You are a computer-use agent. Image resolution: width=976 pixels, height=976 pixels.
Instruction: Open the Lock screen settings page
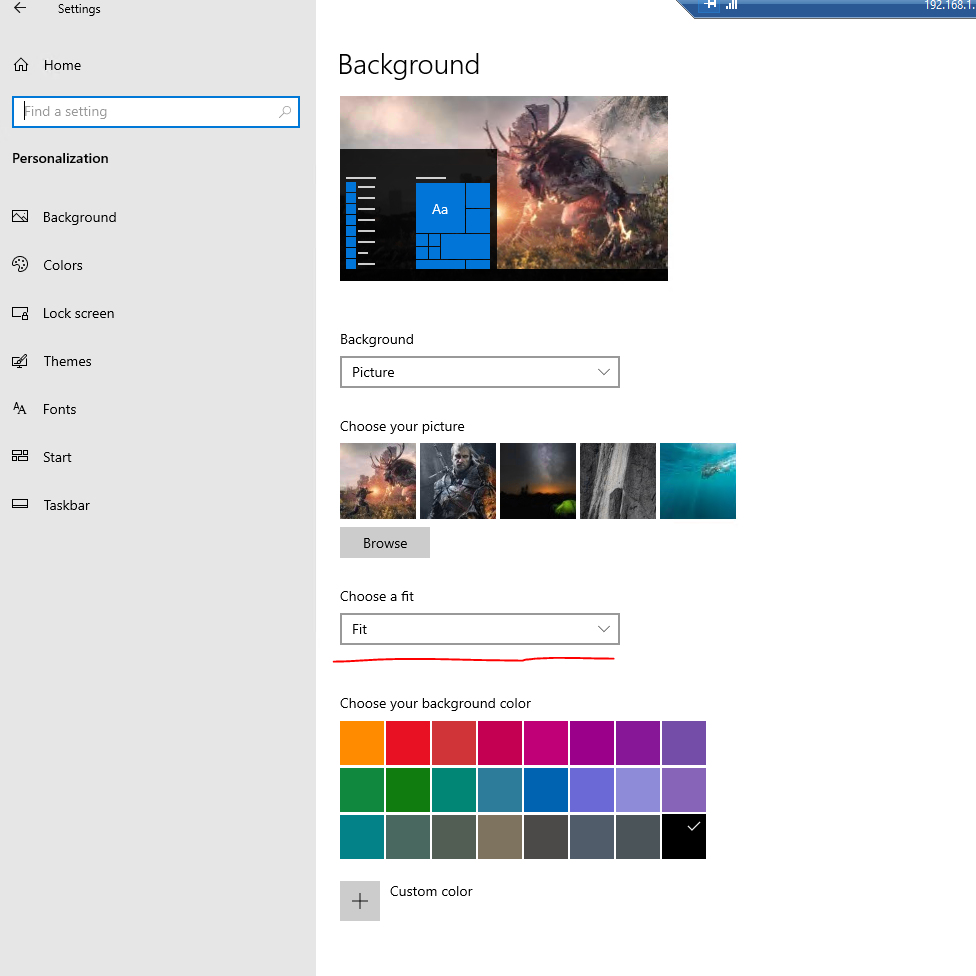point(78,313)
